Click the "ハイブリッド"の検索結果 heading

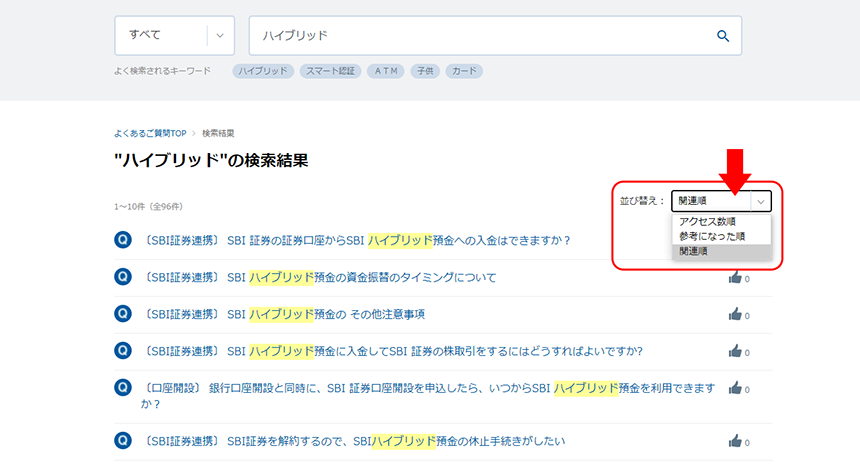click(x=211, y=161)
